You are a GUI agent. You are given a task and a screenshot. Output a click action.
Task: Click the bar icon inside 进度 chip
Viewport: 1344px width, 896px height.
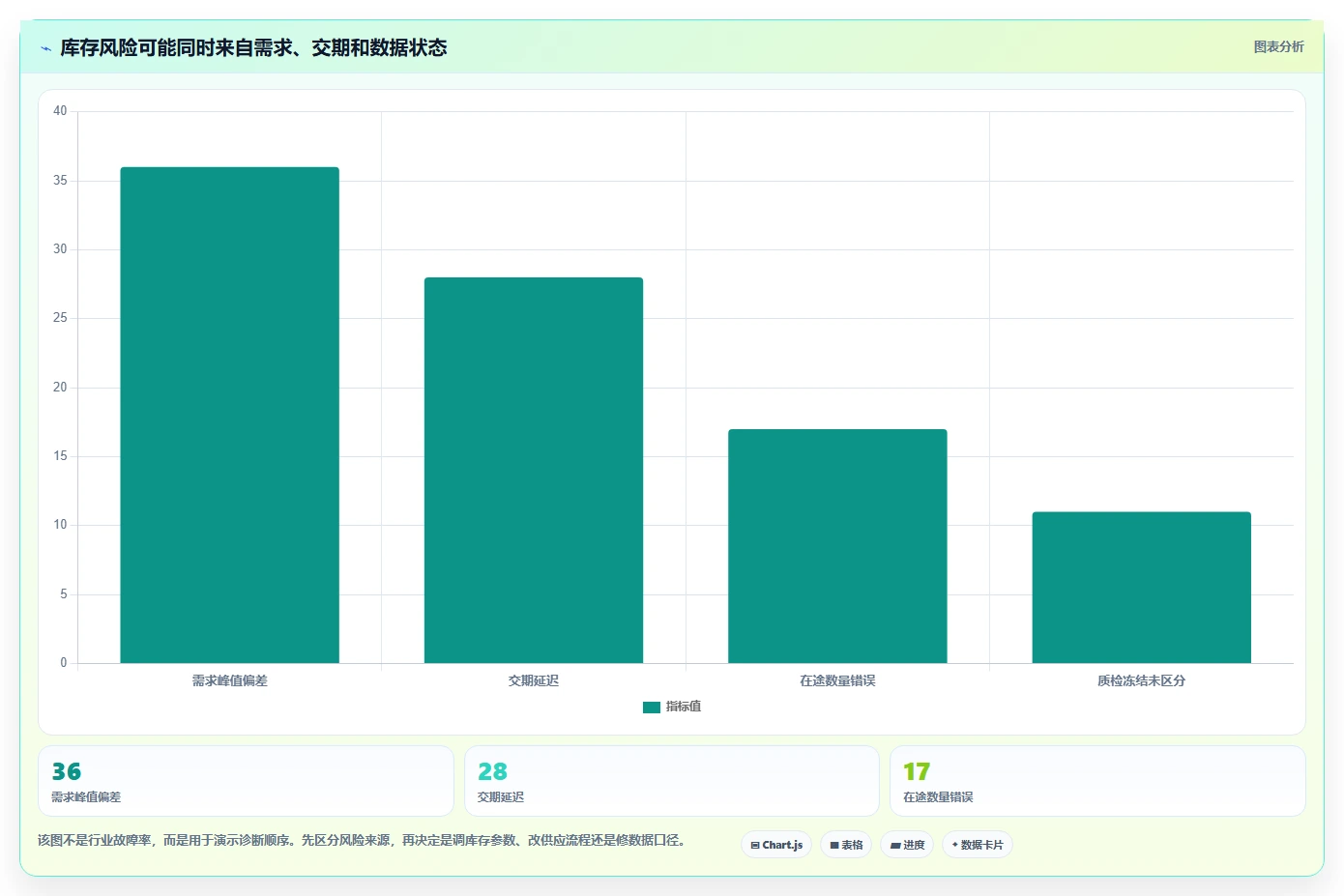(x=895, y=845)
